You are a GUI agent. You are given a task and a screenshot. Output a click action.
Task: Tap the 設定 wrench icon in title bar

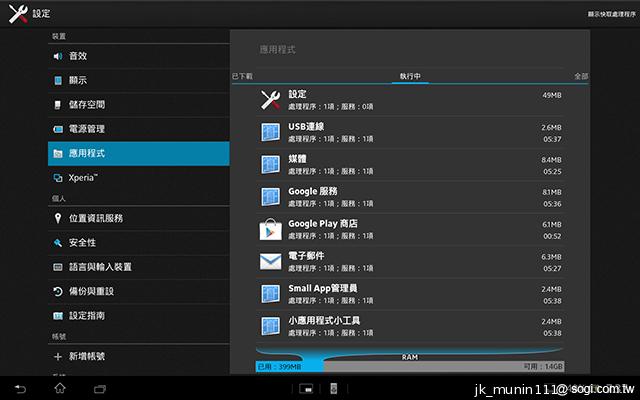point(18,13)
